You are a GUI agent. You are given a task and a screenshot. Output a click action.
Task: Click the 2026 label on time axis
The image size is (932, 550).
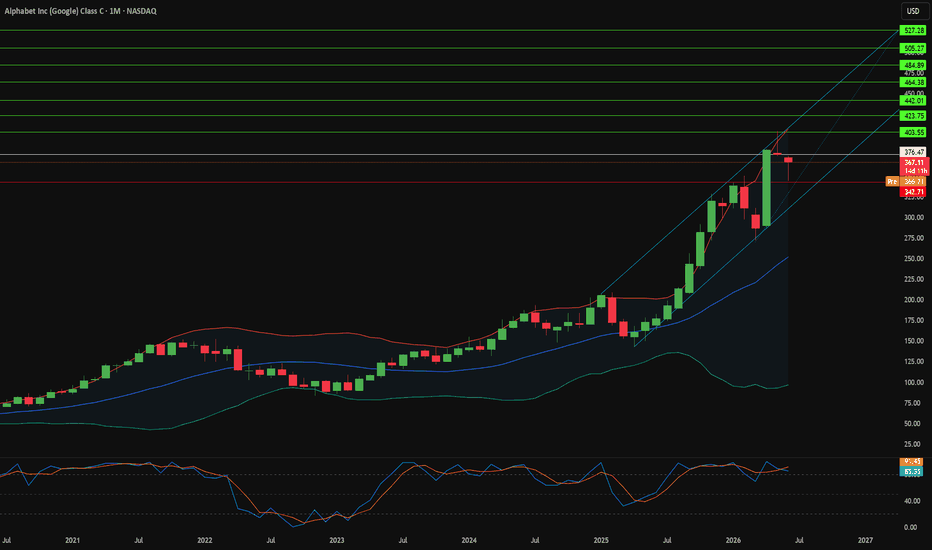733,540
